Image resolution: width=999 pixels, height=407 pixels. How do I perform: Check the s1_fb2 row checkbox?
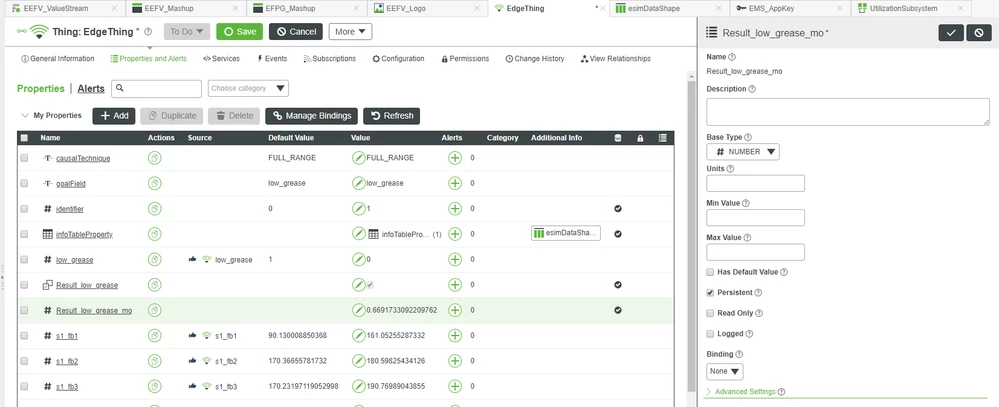(x=24, y=361)
